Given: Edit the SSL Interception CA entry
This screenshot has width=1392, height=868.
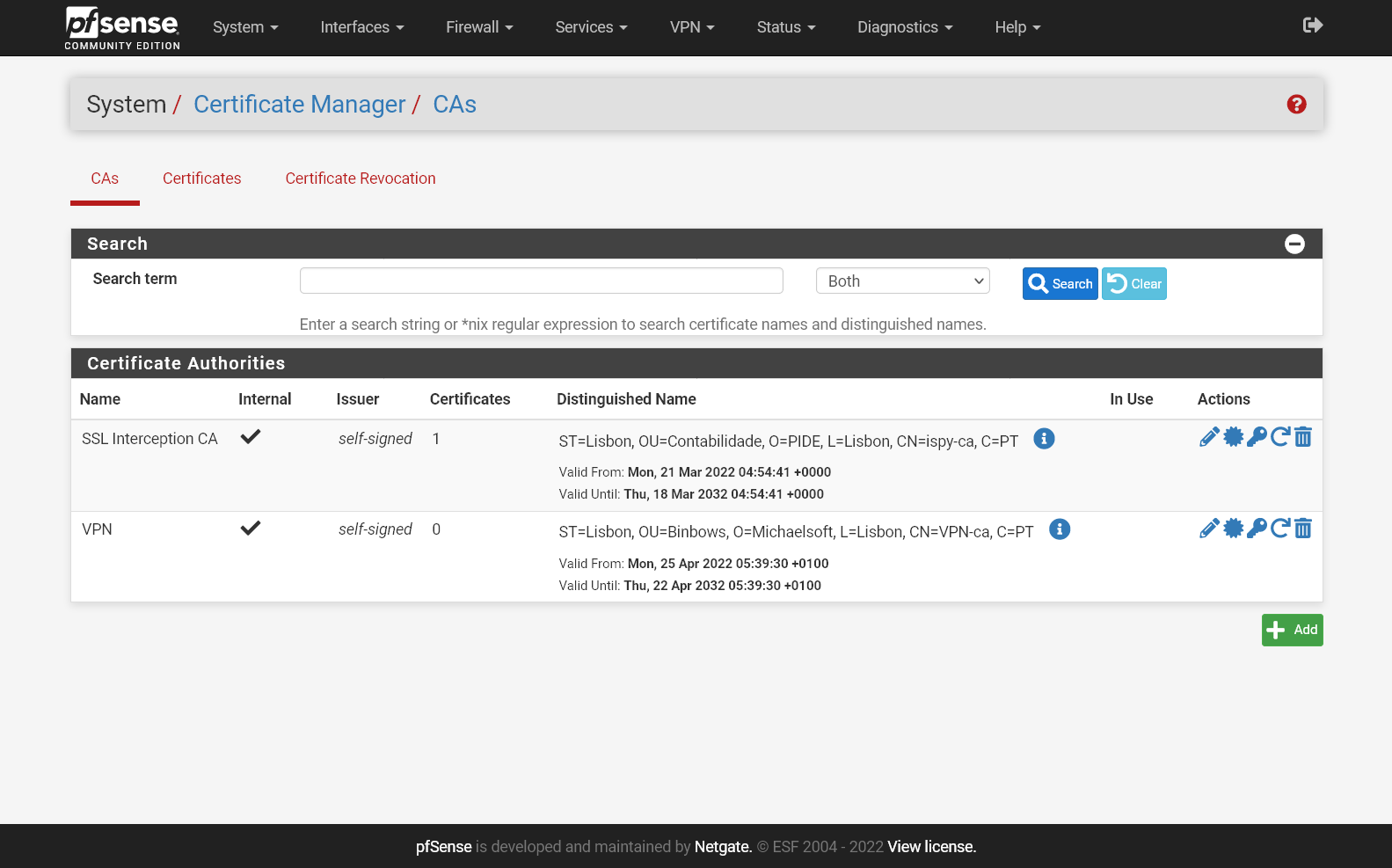Looking at the screenshot, I should [1209, 437].
